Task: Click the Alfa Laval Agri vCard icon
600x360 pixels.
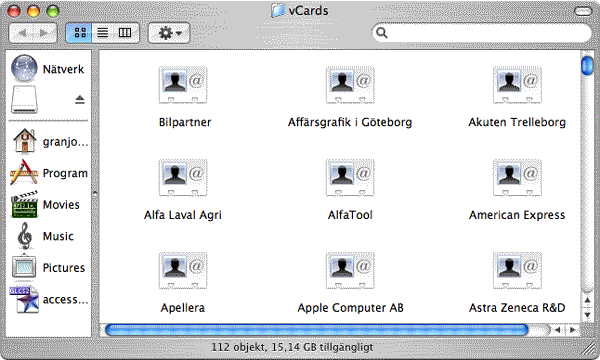Action: coord(183,178)
